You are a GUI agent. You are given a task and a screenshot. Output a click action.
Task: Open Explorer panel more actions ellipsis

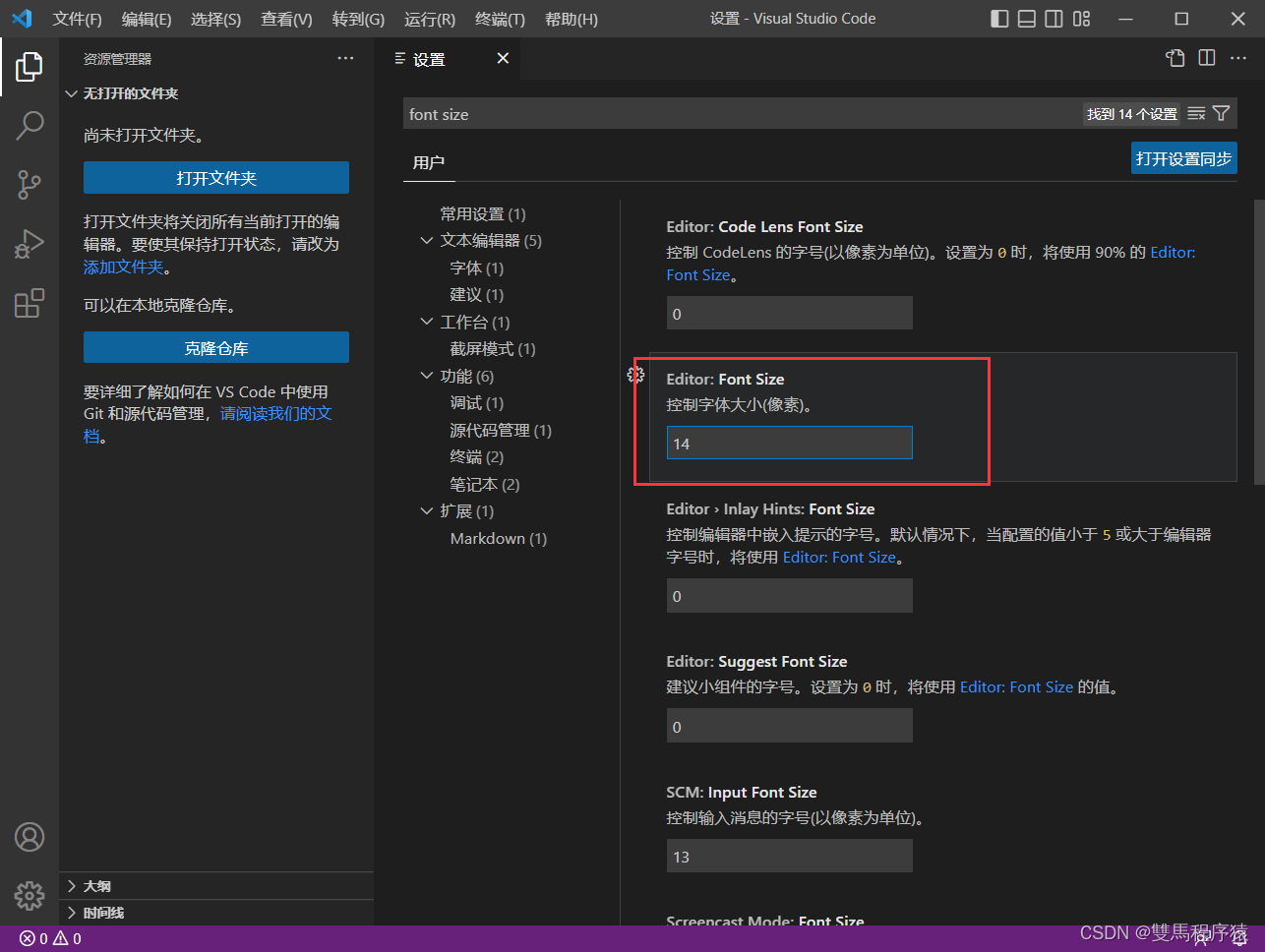[x=345, y=58]
